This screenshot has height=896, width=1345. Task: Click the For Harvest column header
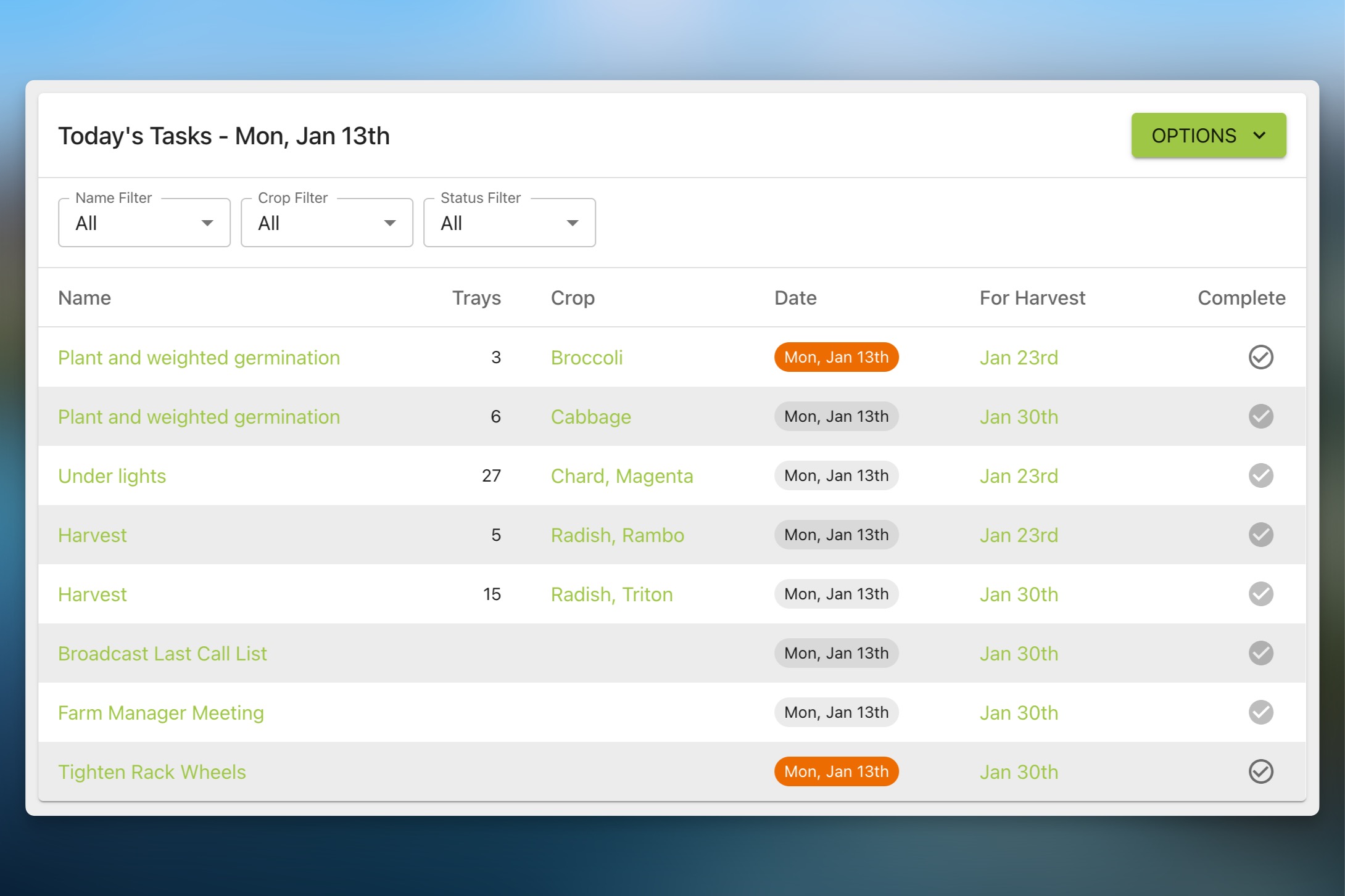(1032, 297)
